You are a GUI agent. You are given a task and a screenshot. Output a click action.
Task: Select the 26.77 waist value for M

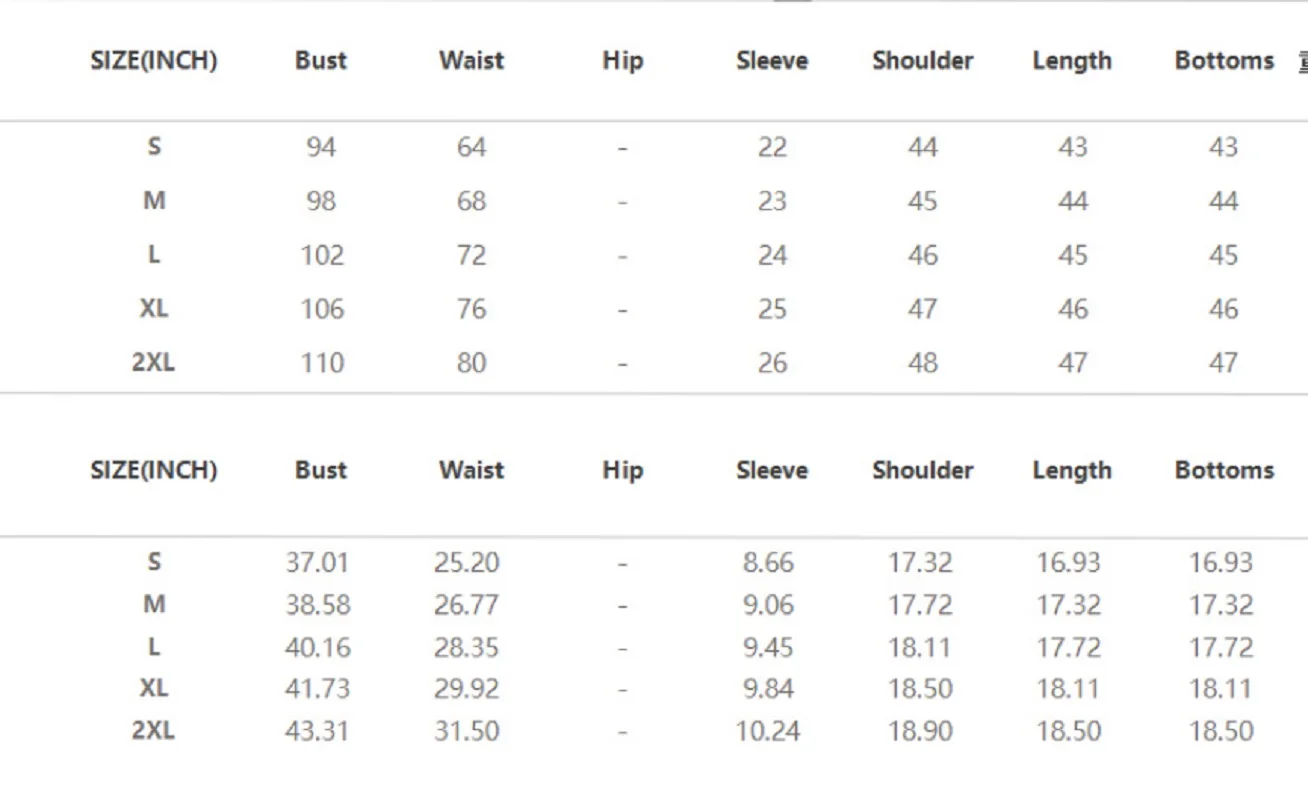point(466,605)
